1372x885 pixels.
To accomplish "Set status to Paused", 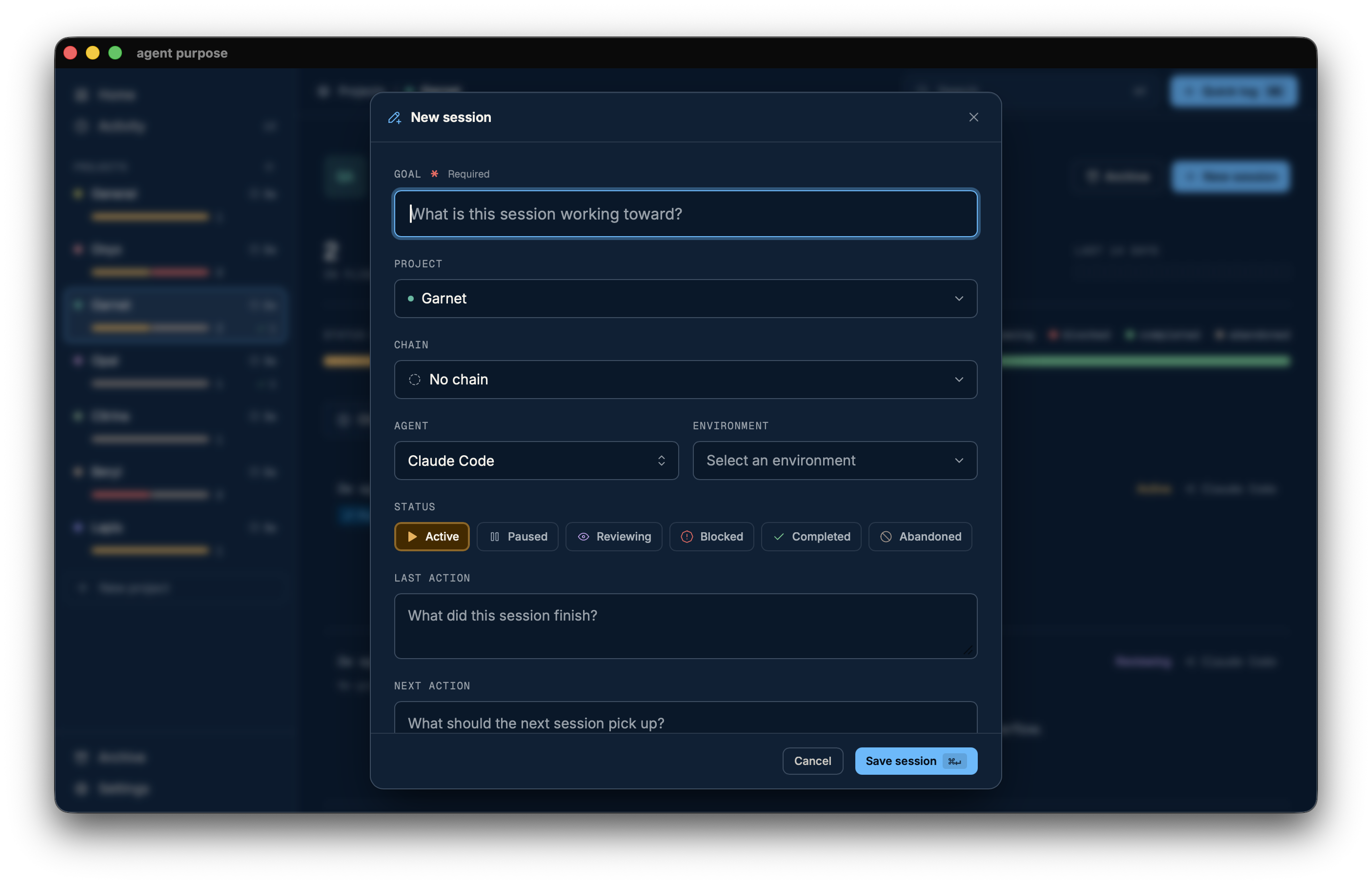I will (517, 536).
